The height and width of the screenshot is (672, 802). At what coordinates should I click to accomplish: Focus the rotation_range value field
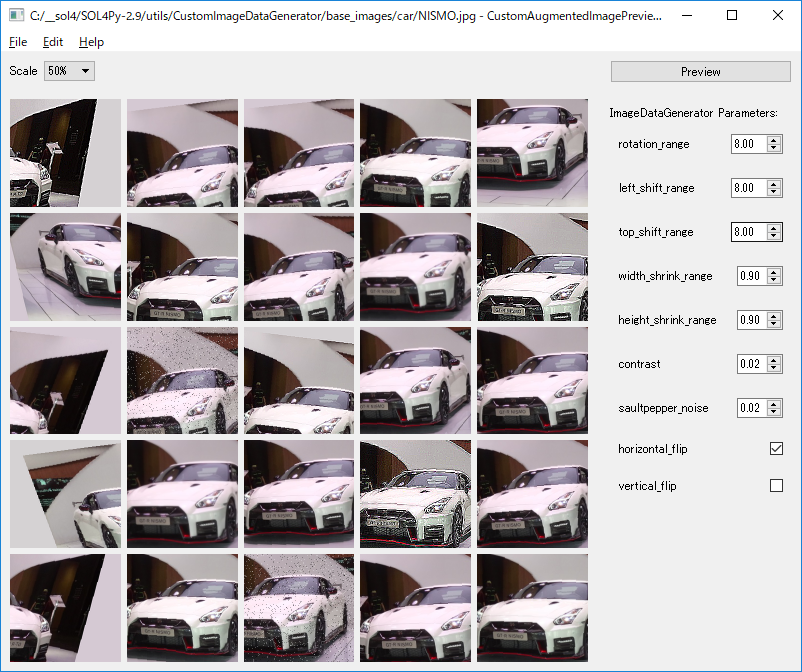click(x=749, y=144)
